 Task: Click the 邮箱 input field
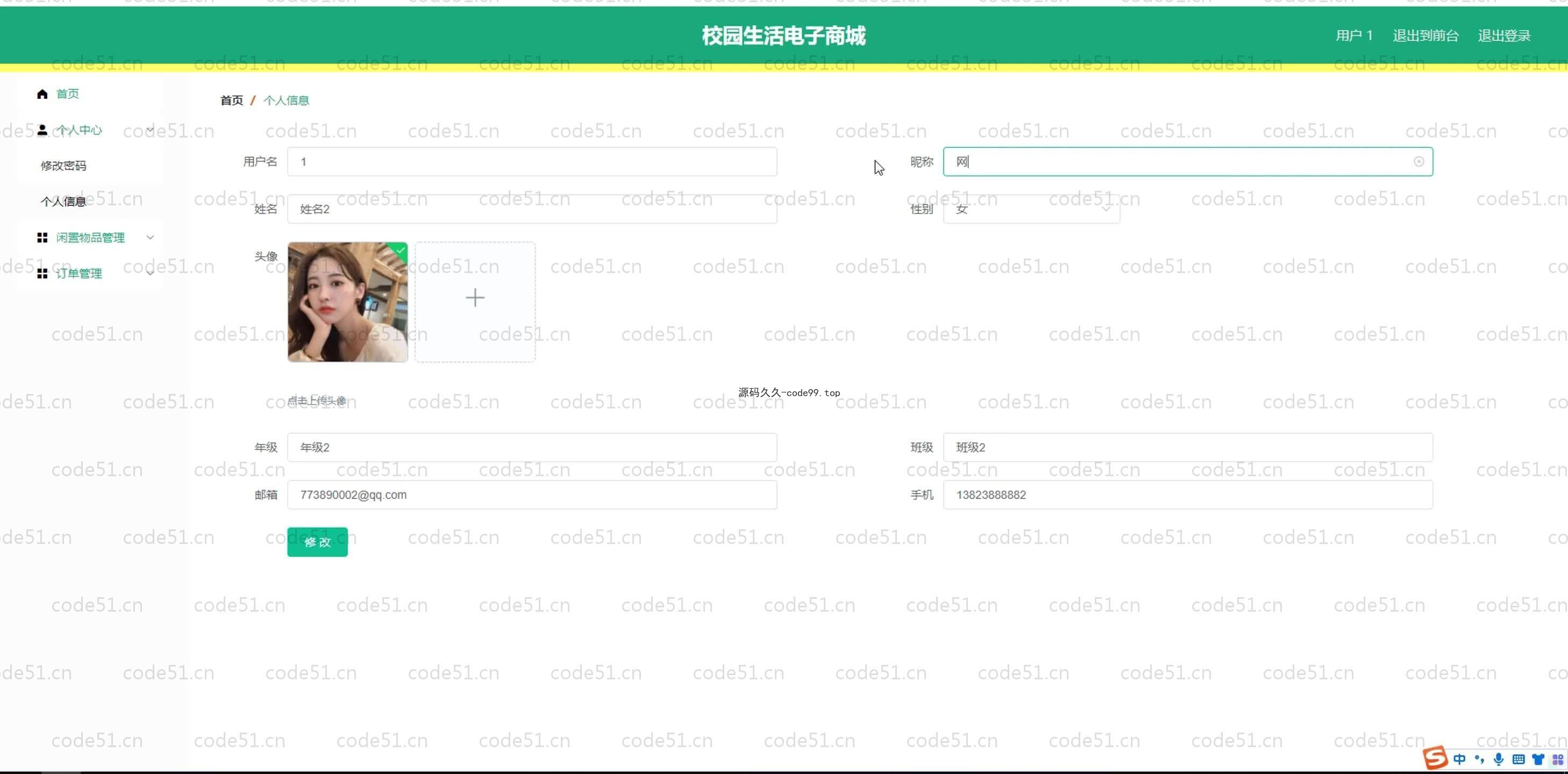point(532,494)
